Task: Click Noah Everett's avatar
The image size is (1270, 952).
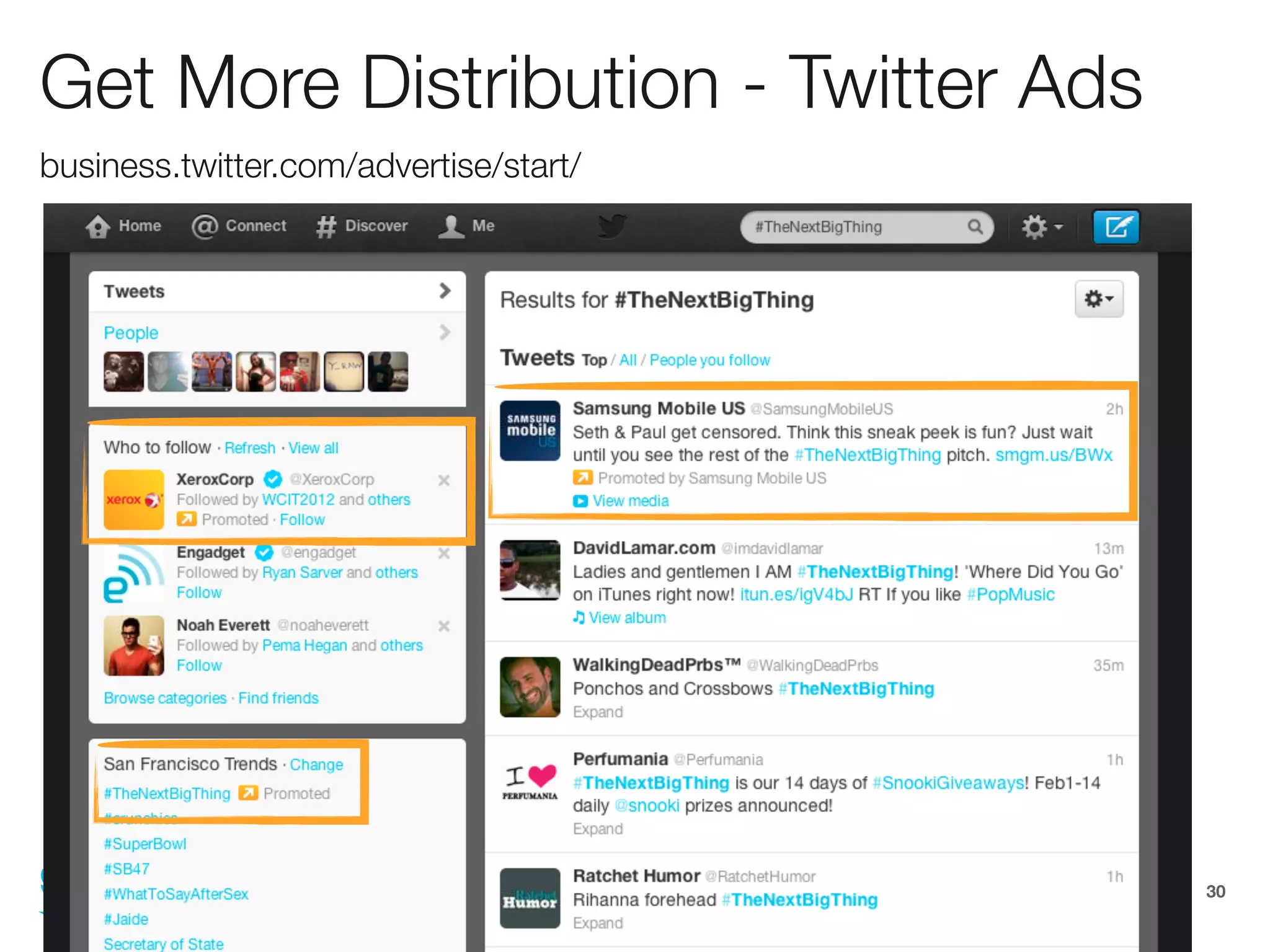Action: (134, 646)
